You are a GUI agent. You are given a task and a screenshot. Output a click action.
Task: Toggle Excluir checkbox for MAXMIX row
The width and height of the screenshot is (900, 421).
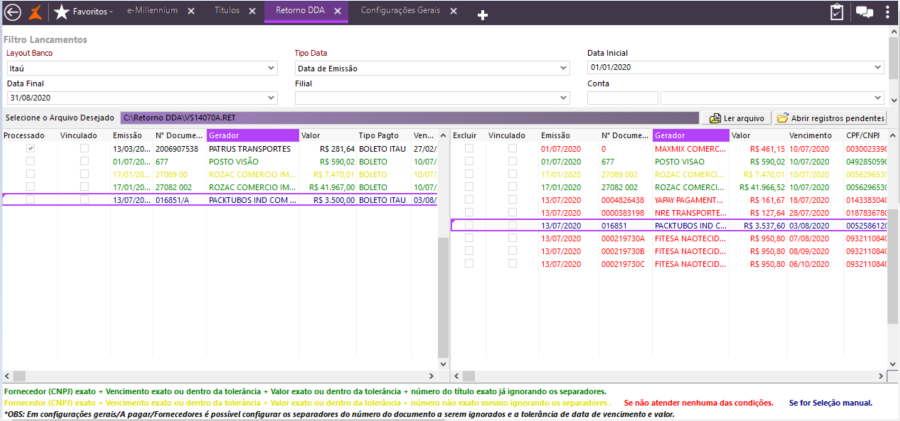point(469,149)
